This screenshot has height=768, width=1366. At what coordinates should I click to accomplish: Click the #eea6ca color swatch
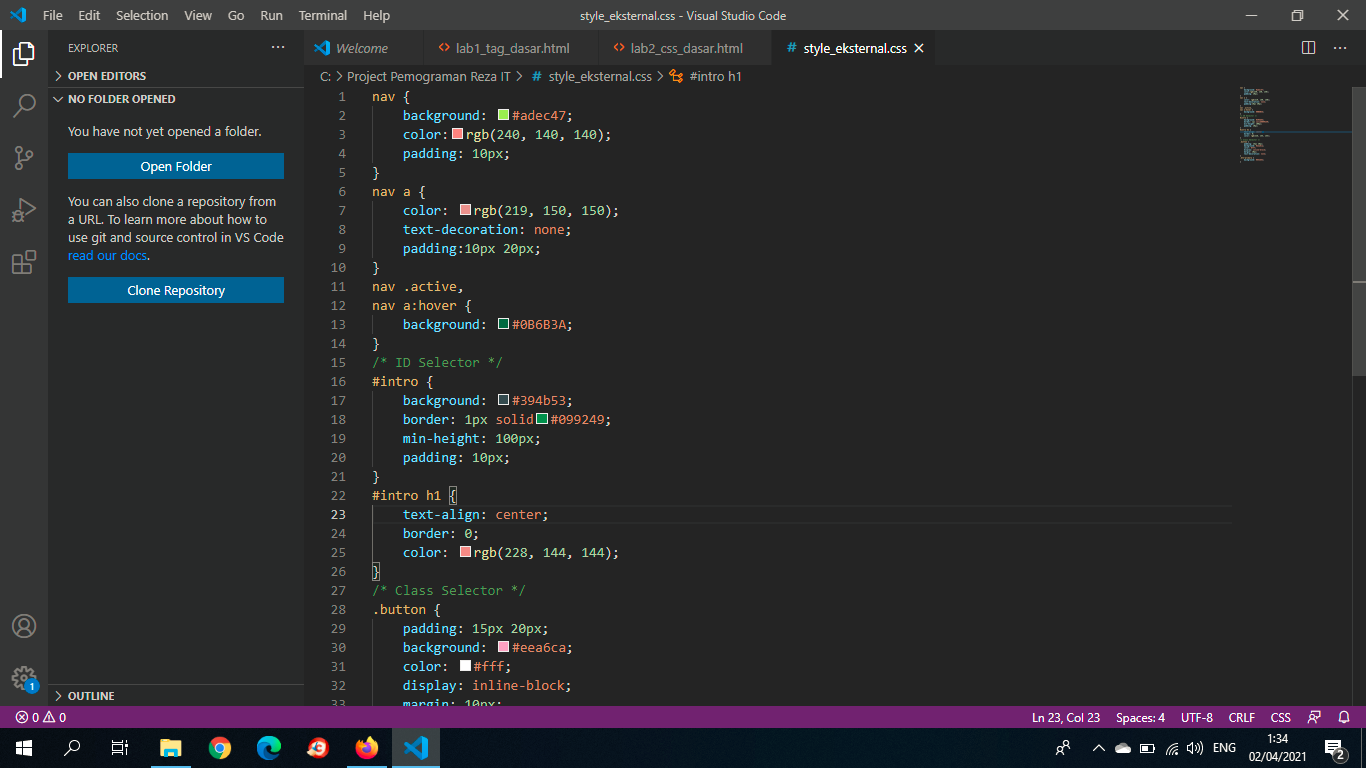click(x=504, y=647)
